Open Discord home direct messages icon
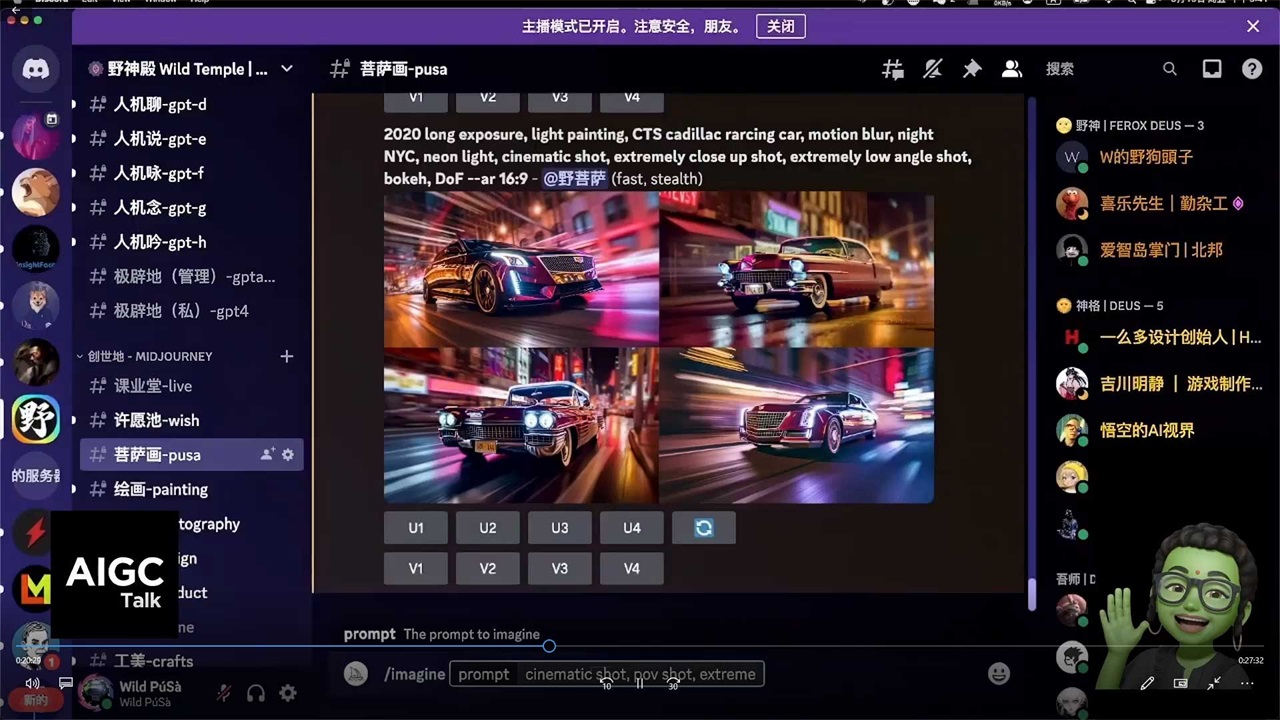 pos(36,71)
